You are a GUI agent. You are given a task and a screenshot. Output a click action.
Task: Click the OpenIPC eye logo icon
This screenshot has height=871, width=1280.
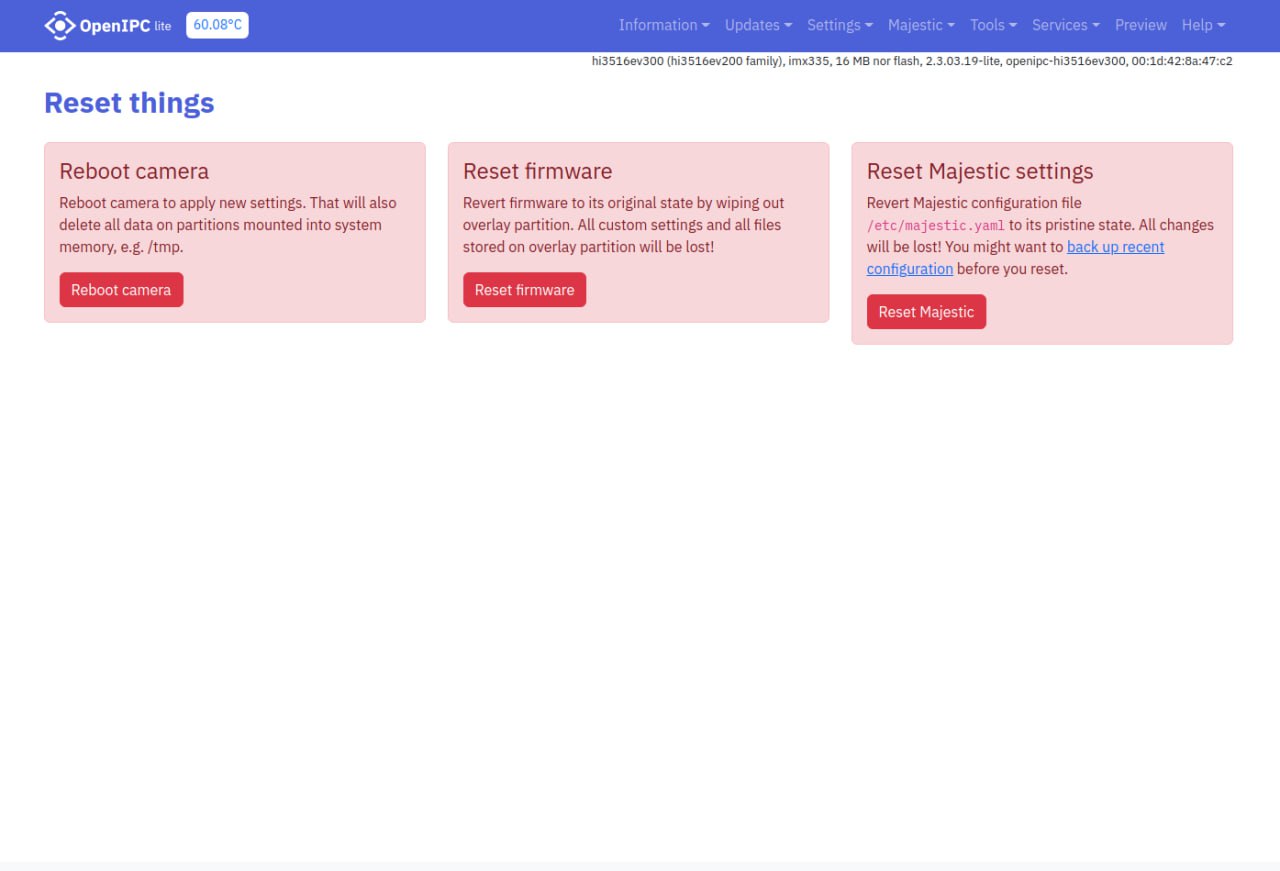coord(60,26)
